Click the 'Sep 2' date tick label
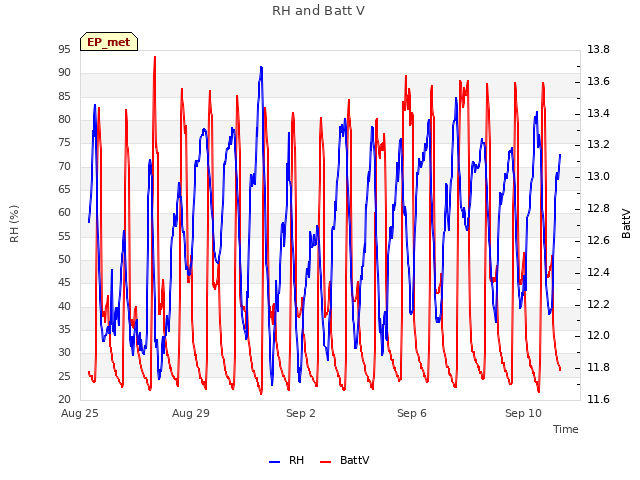The width and height of the screenshot is (640, 480). [301, 413]
